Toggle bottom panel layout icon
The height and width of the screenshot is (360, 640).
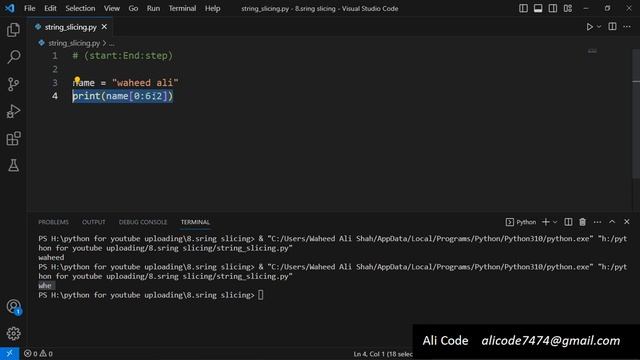coord(538,8)
